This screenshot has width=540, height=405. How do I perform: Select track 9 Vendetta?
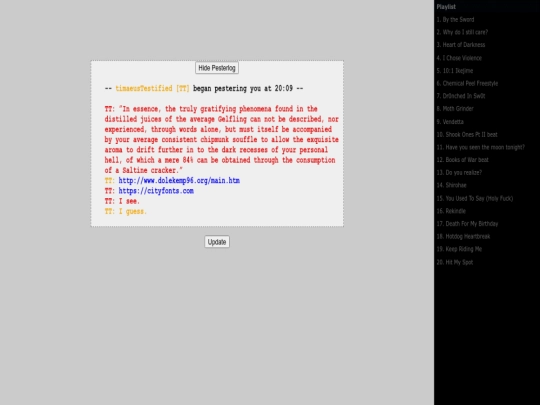point(450,122)
